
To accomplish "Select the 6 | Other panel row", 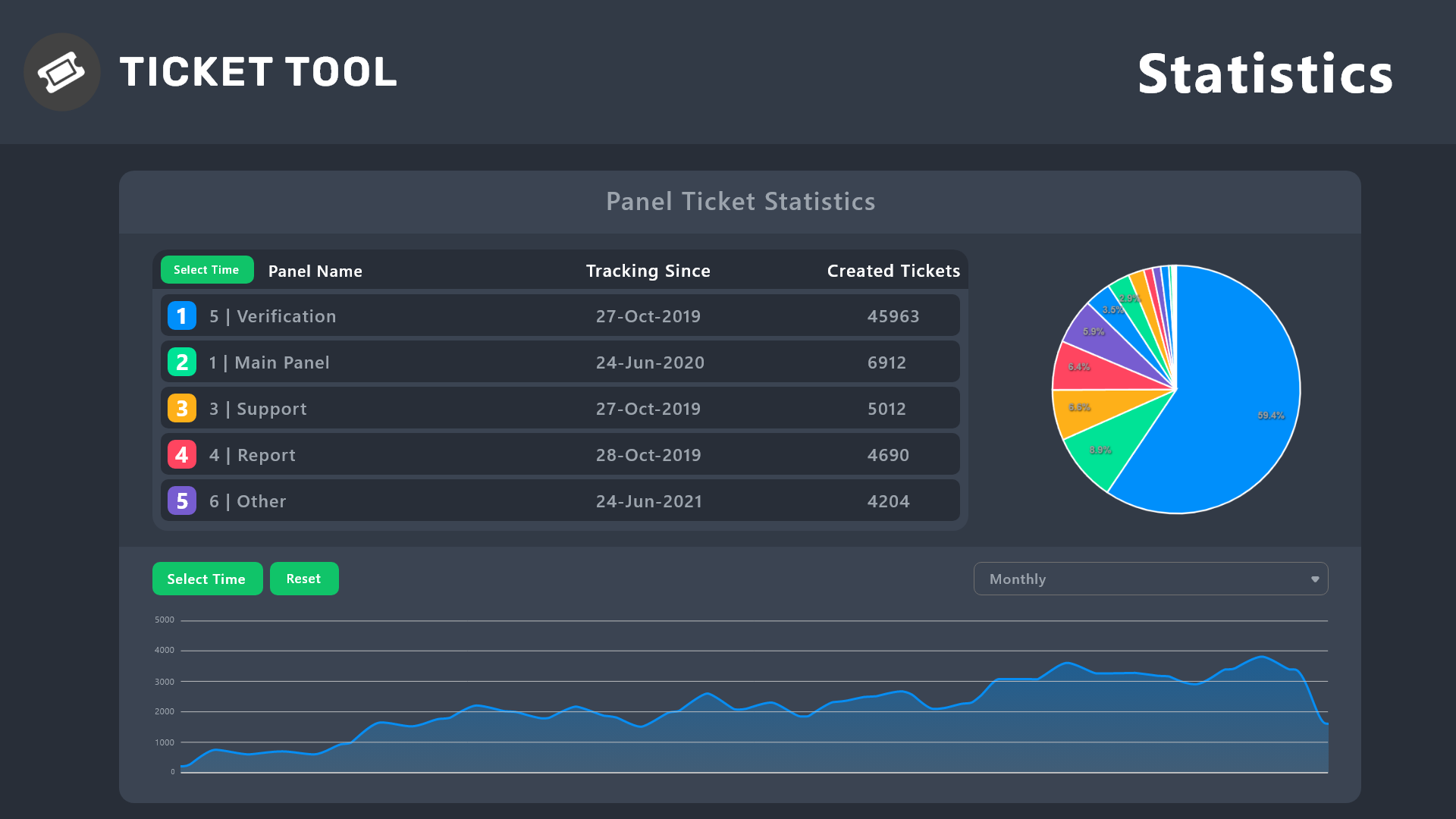I will 560,501.
